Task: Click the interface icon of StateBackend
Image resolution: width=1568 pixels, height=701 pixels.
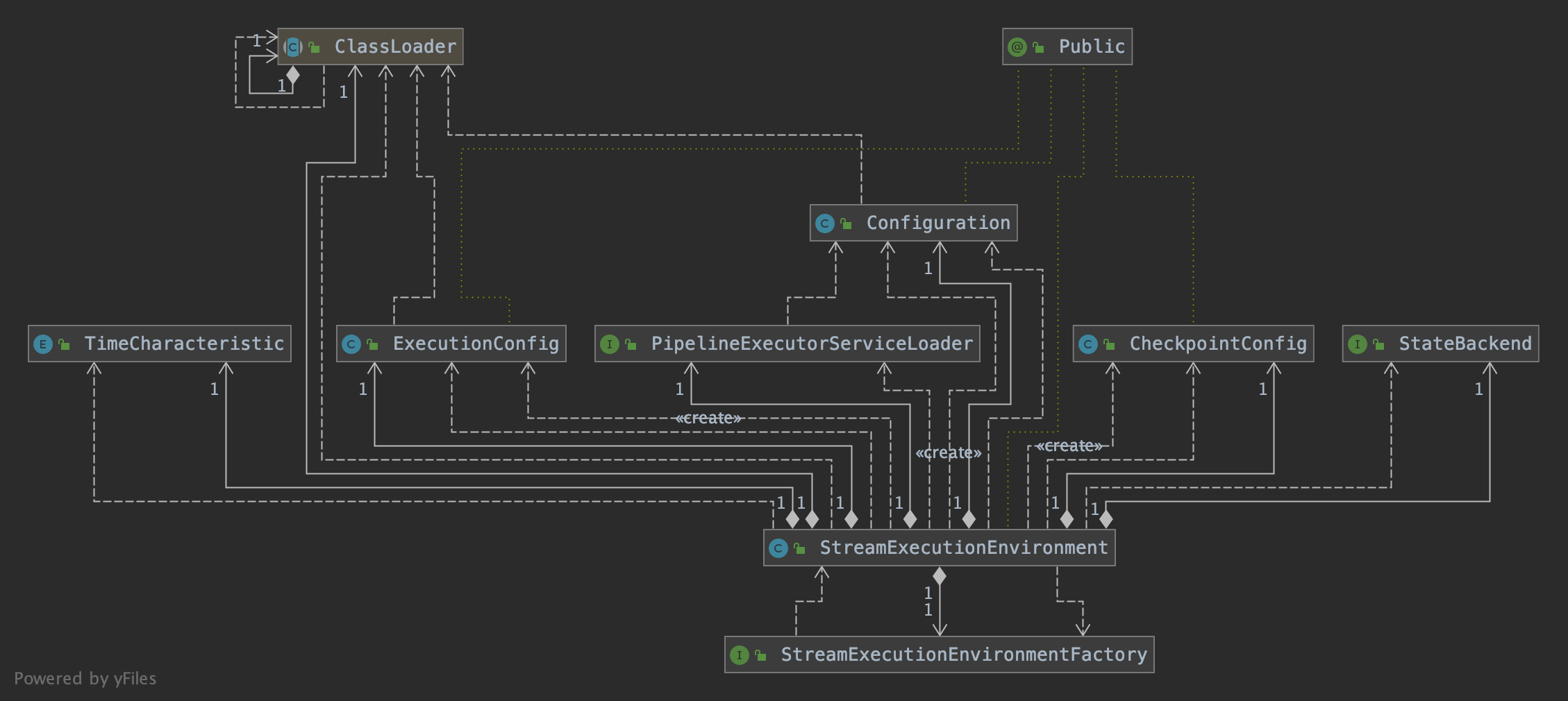Action: tap(1358, 344)
